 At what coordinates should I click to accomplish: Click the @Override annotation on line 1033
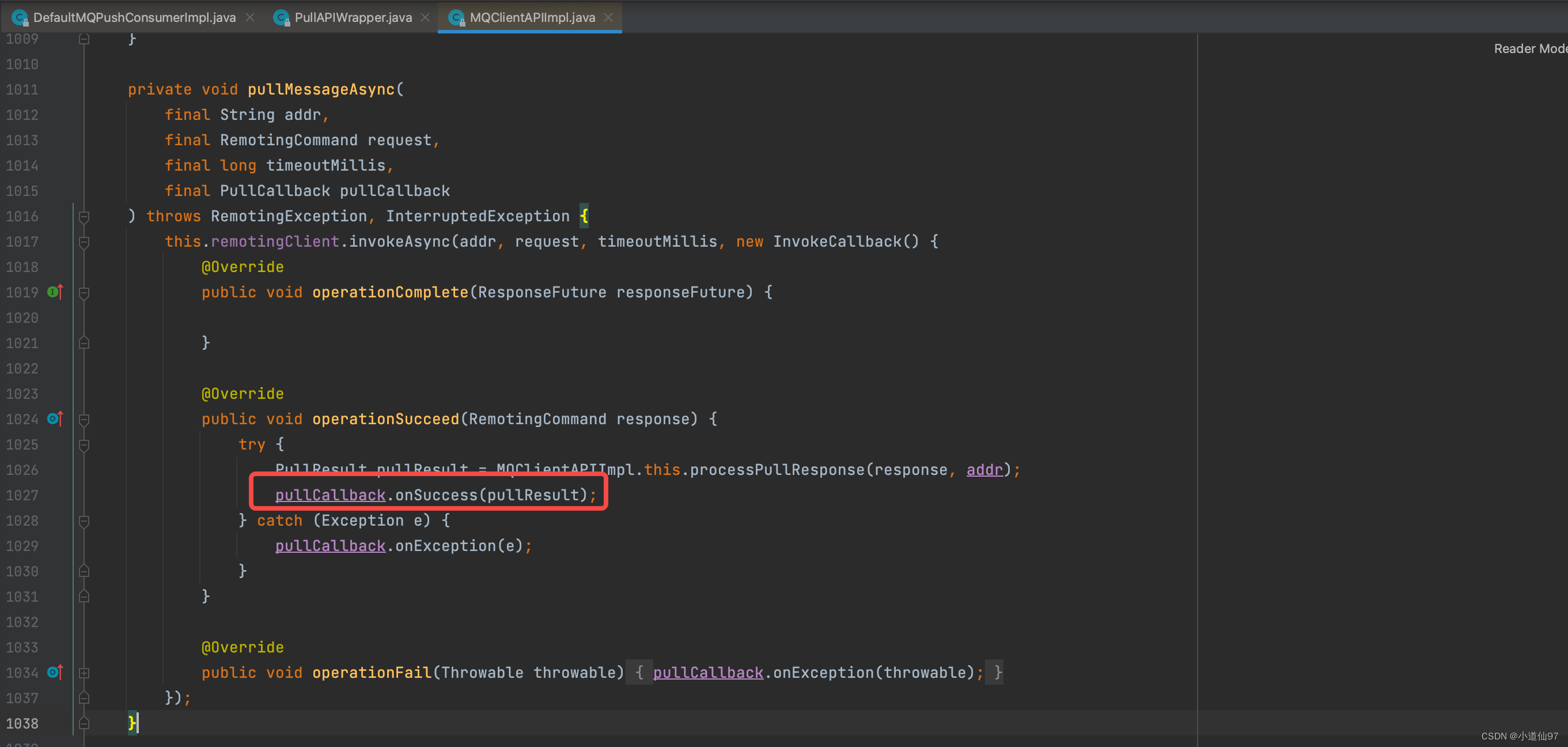[x=243, y=647]
